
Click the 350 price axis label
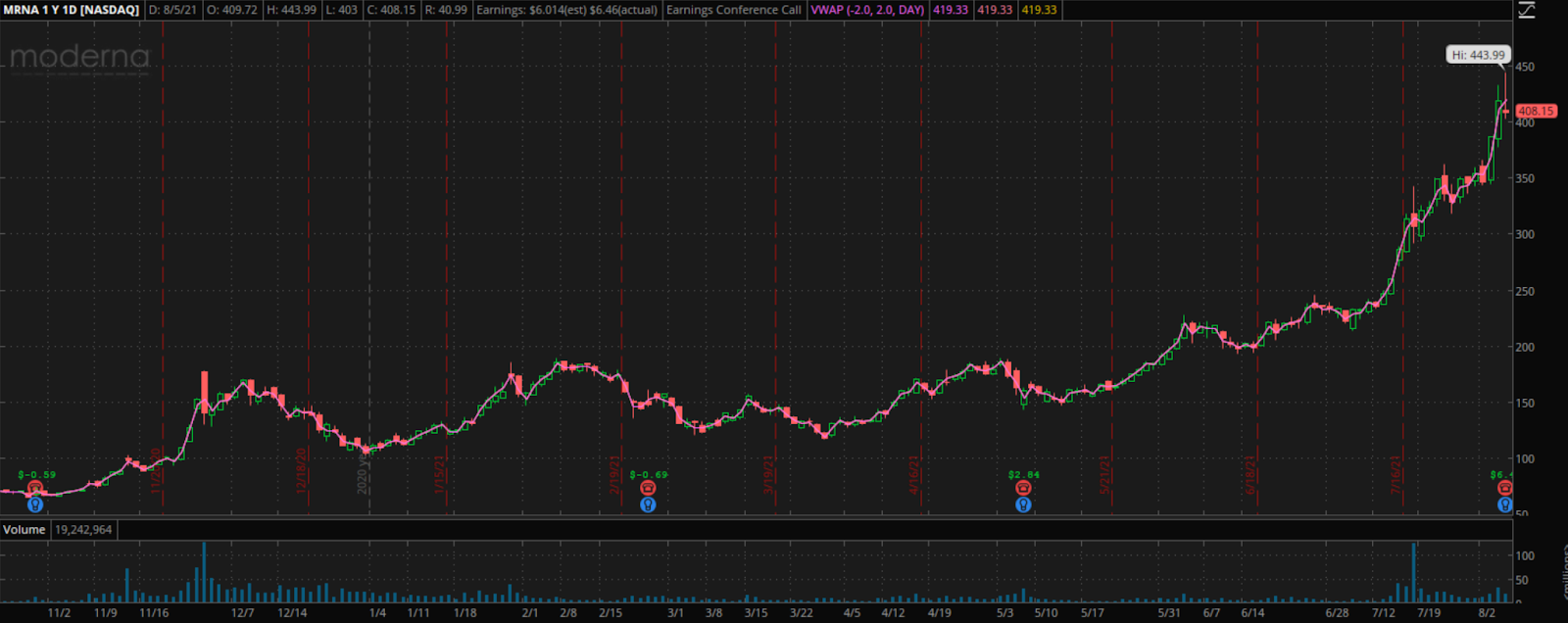tap(1525, 179)
